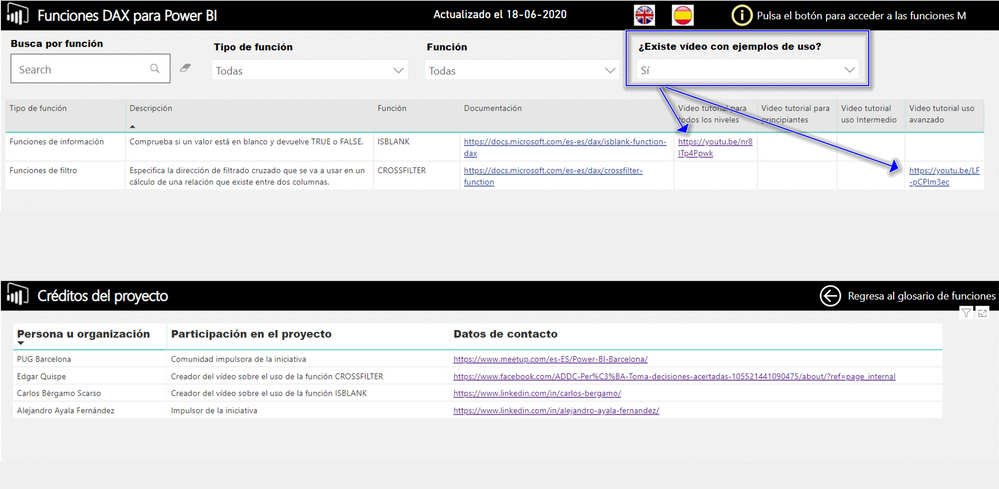
Task: Open Edgar Quispe's Facebook contact link
Action: 674,376
